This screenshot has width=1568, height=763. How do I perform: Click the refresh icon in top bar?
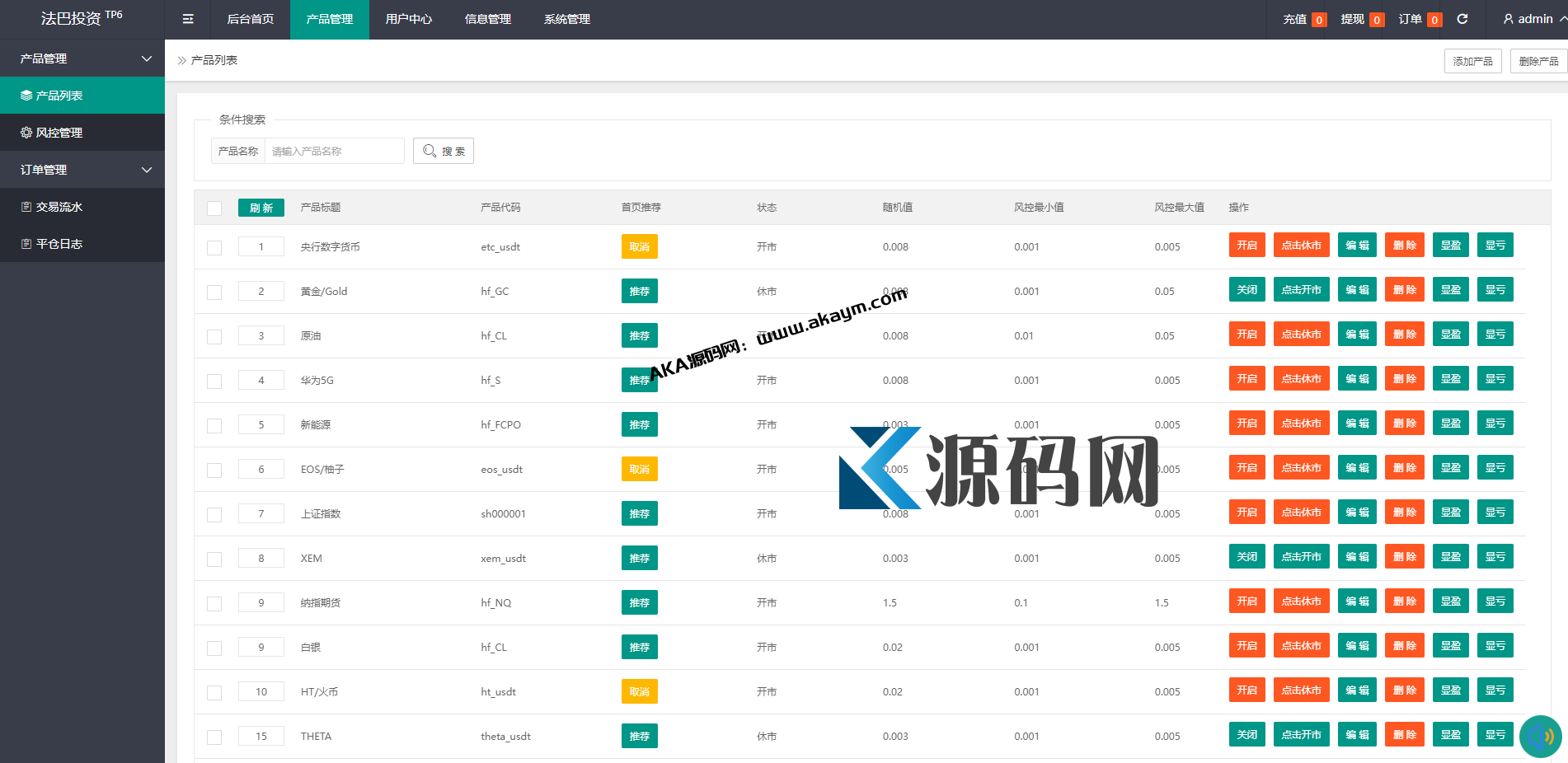click(x=1462, y=19)
